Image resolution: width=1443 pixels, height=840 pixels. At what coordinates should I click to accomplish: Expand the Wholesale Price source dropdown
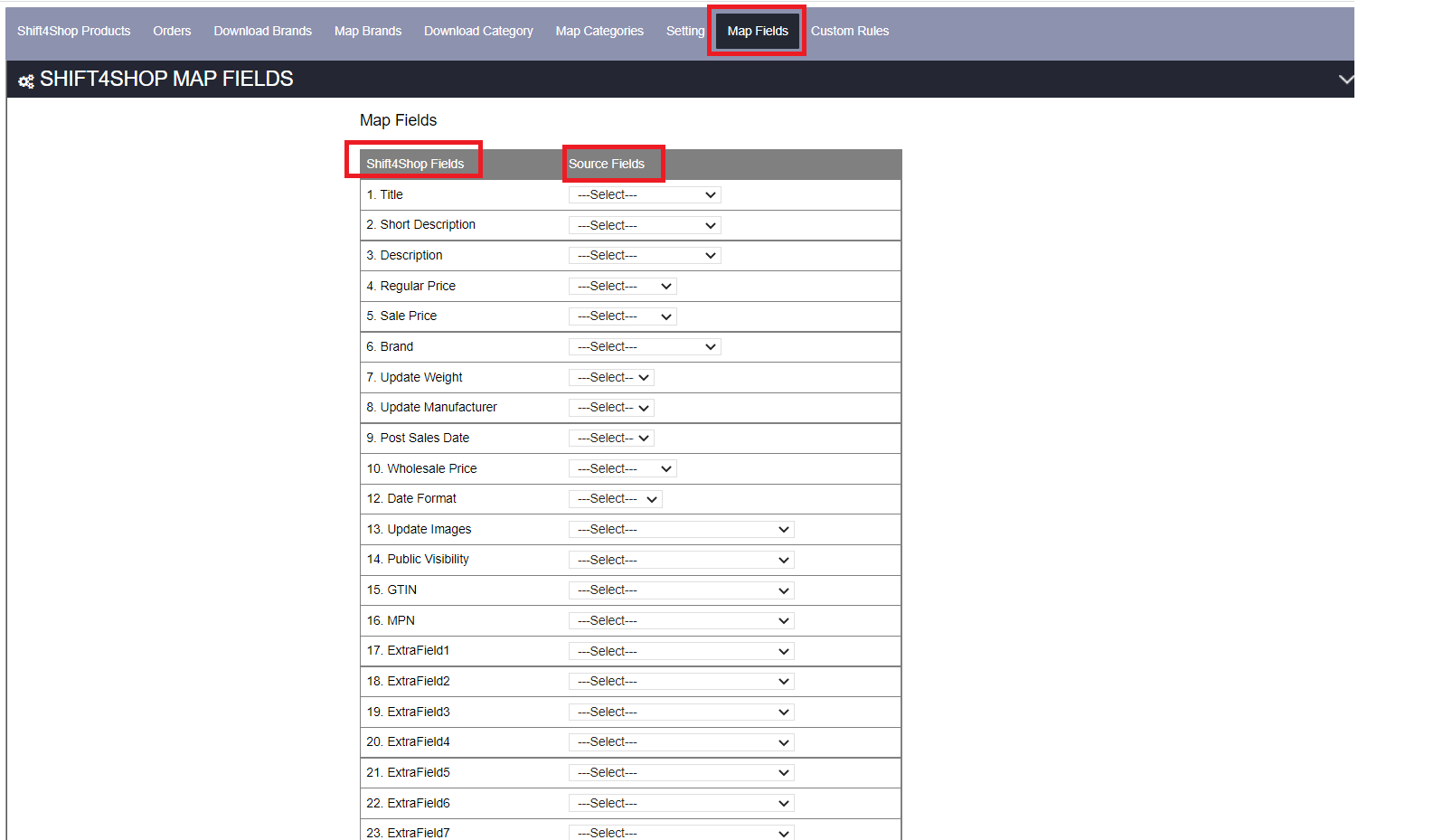tap(623, 469)
